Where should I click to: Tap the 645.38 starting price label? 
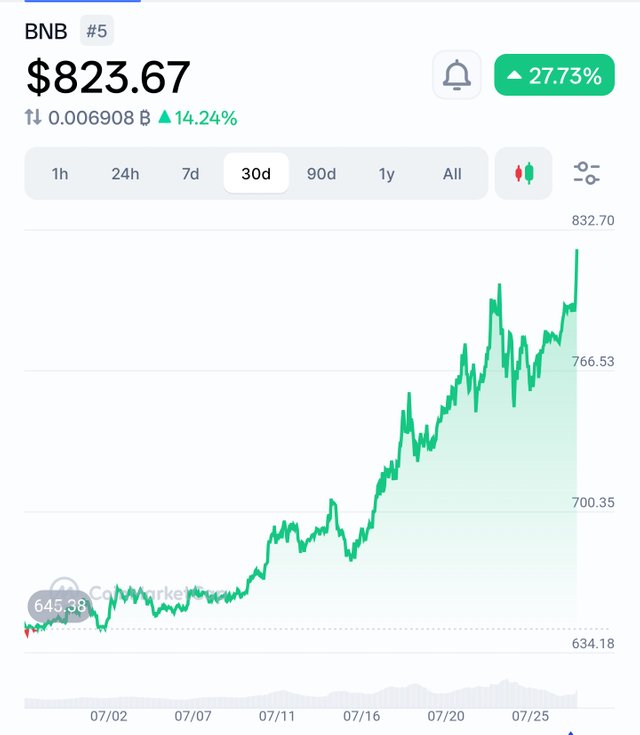(60, 606)
